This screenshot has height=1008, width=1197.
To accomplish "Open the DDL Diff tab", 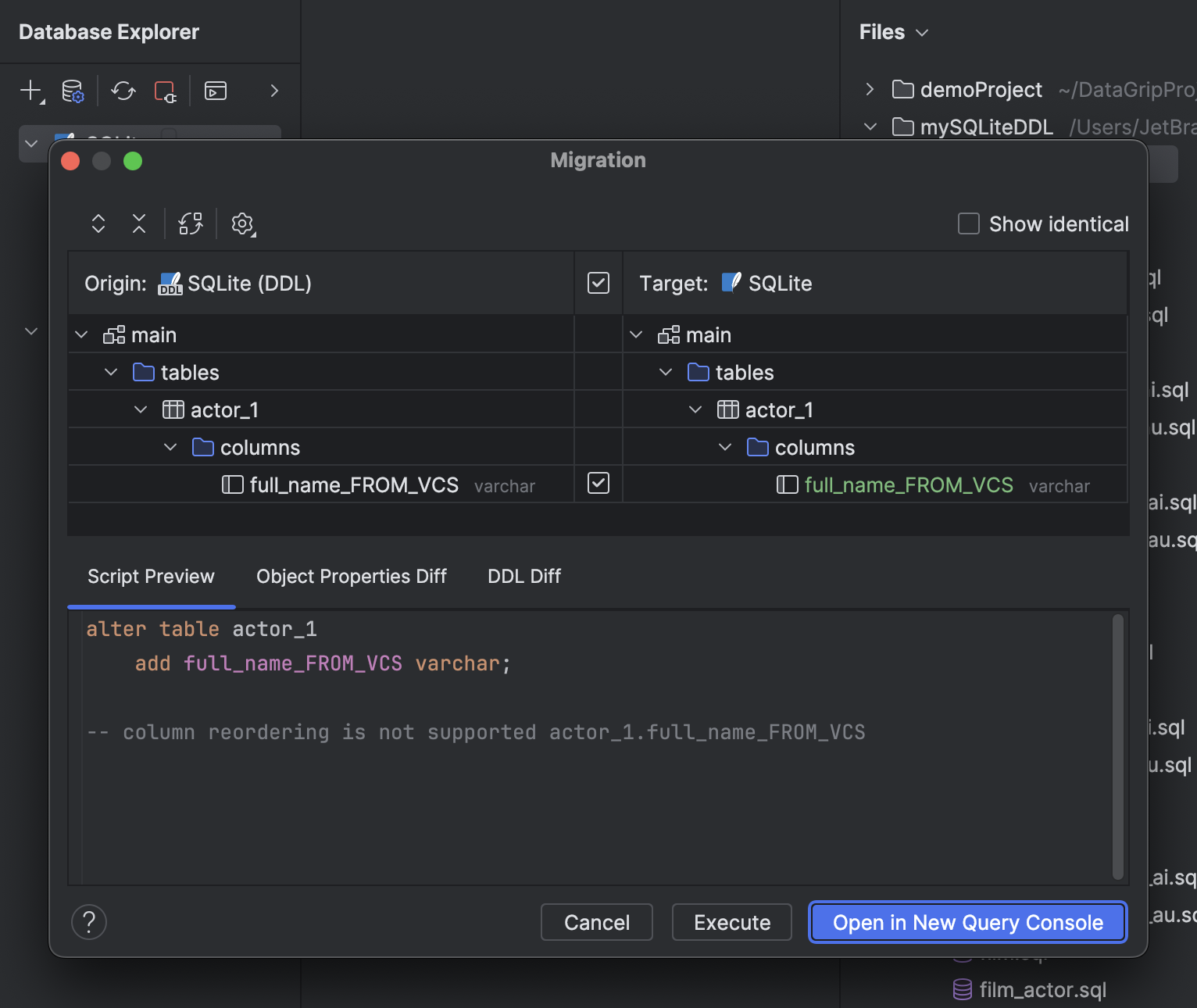I will coord(523,576).
